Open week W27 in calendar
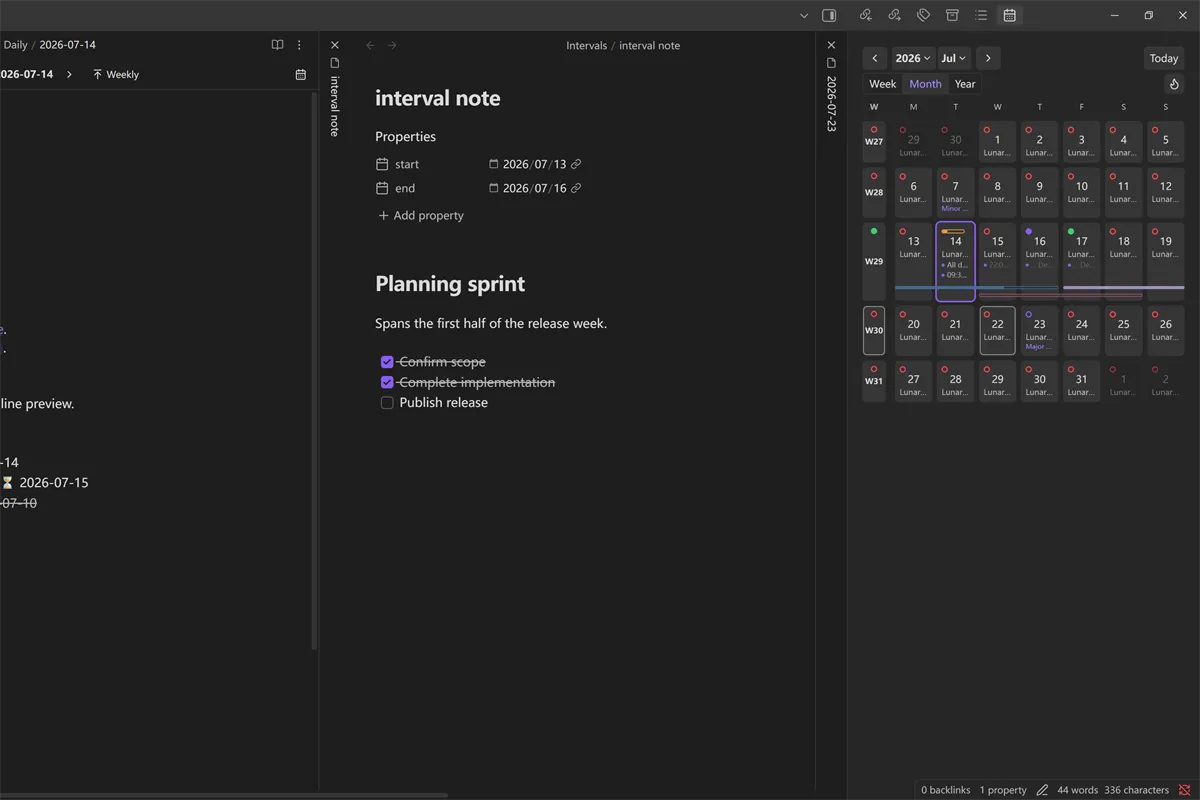 pos(874,141)
